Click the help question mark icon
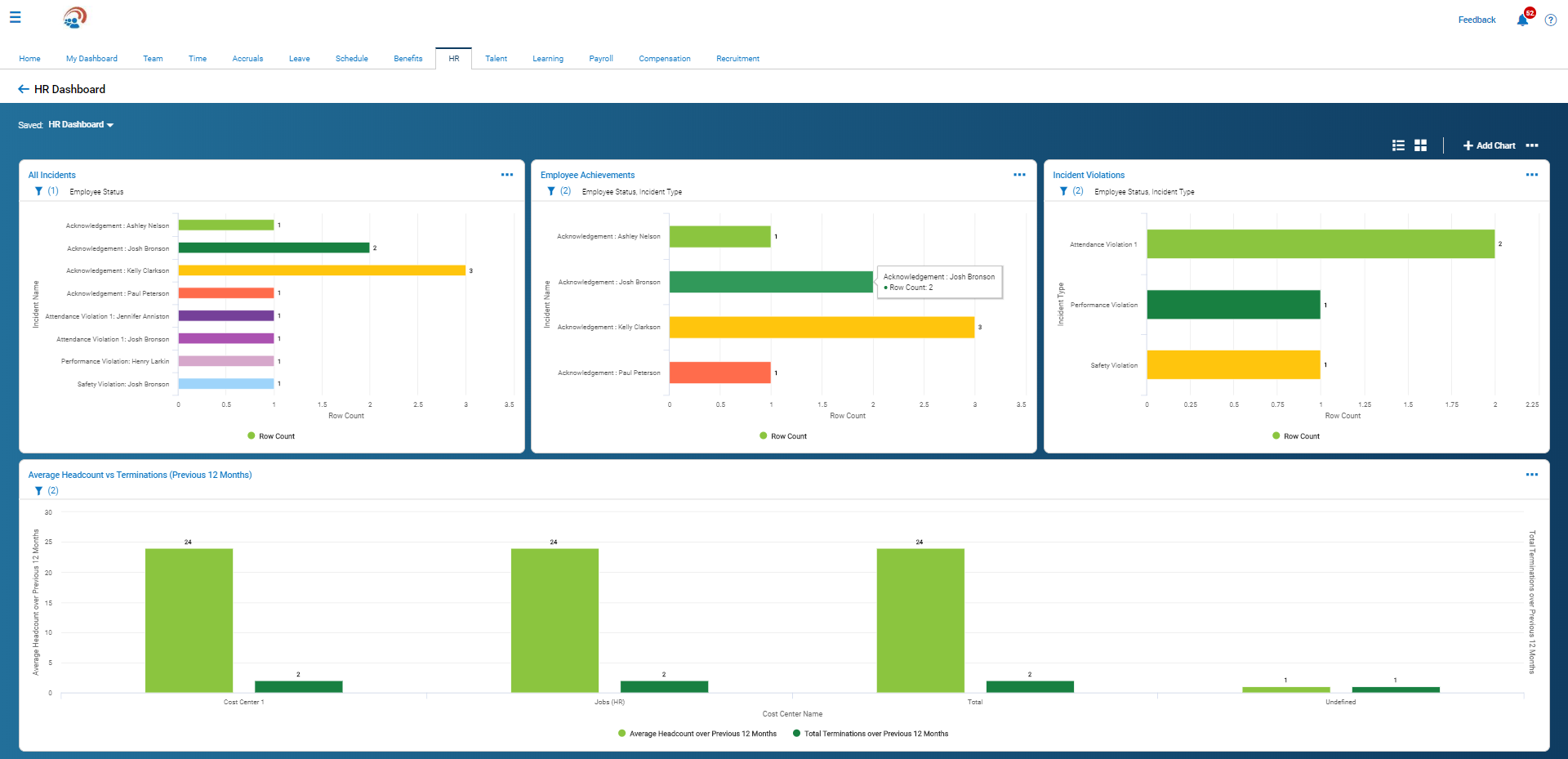The width and height of the screenshot is (1568, 759). coord(1550,20)
